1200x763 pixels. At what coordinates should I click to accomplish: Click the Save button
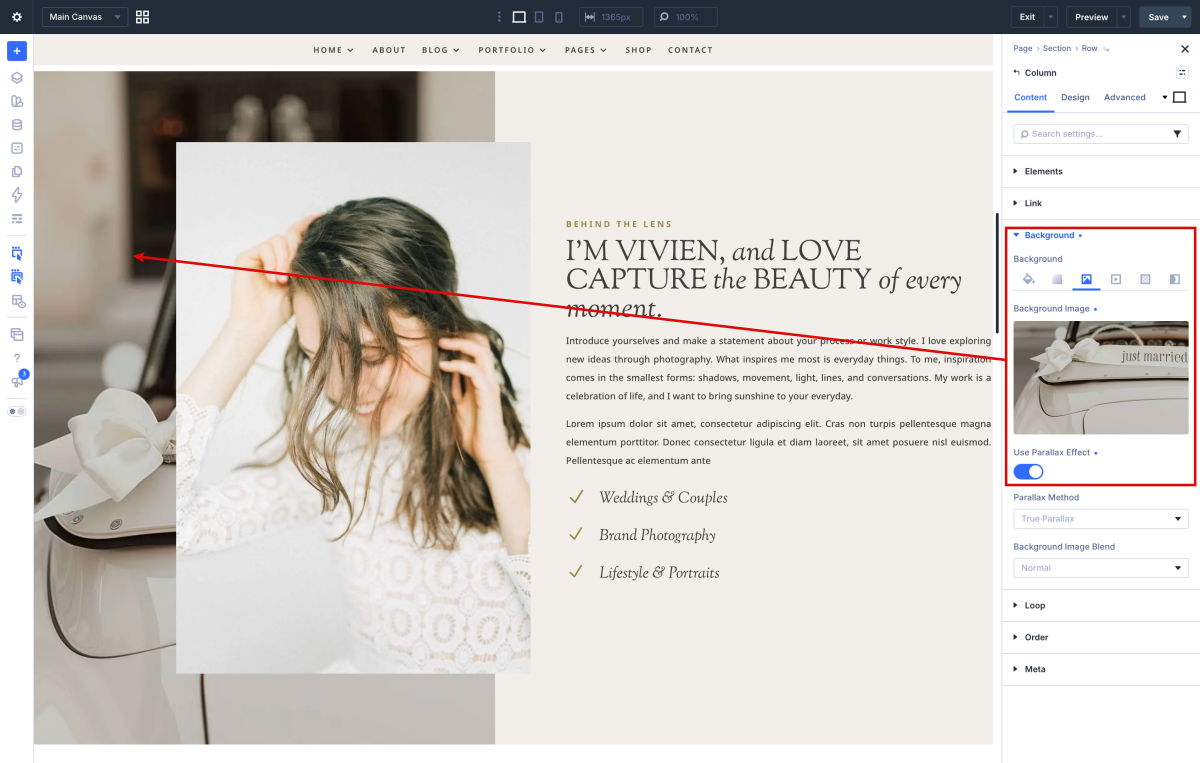pyautogui.click(x=1158, y=17)
